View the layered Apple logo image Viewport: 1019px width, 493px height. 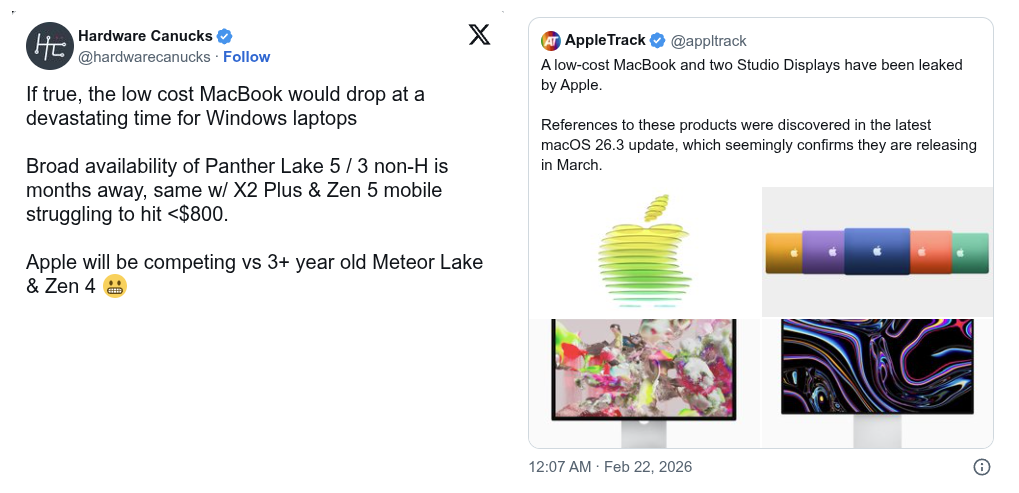tap(645, 251)
